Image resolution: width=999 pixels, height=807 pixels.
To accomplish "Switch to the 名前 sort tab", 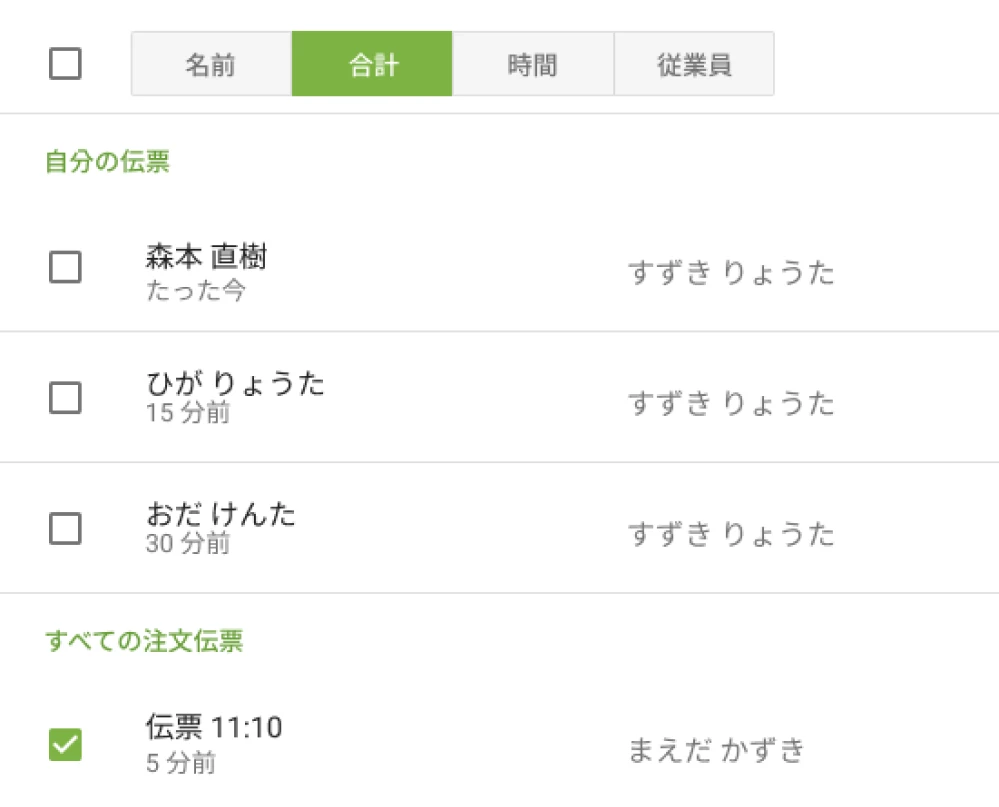I will pos(210,63).
